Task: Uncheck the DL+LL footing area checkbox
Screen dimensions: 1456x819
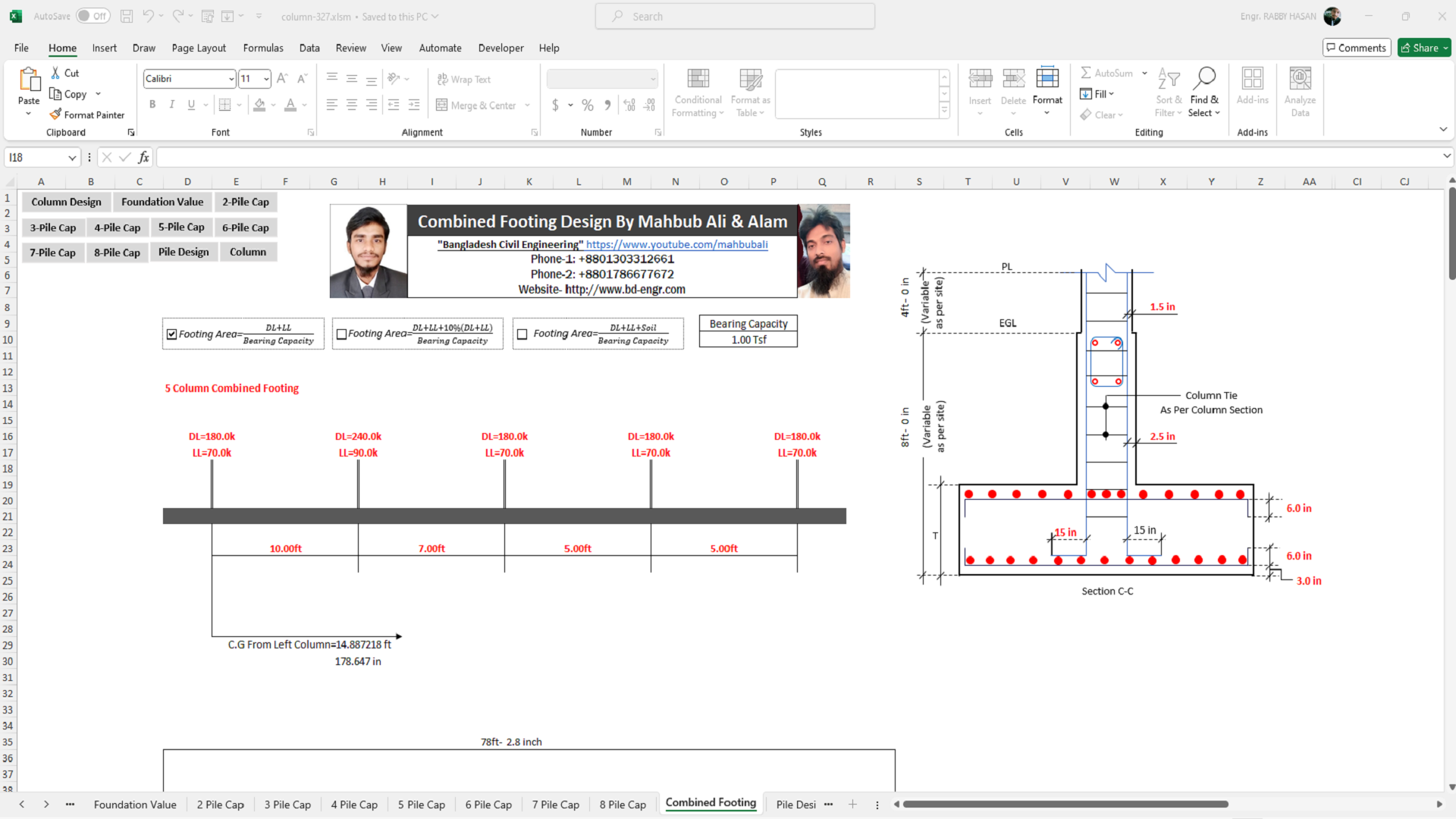Action: pos(172,334)
